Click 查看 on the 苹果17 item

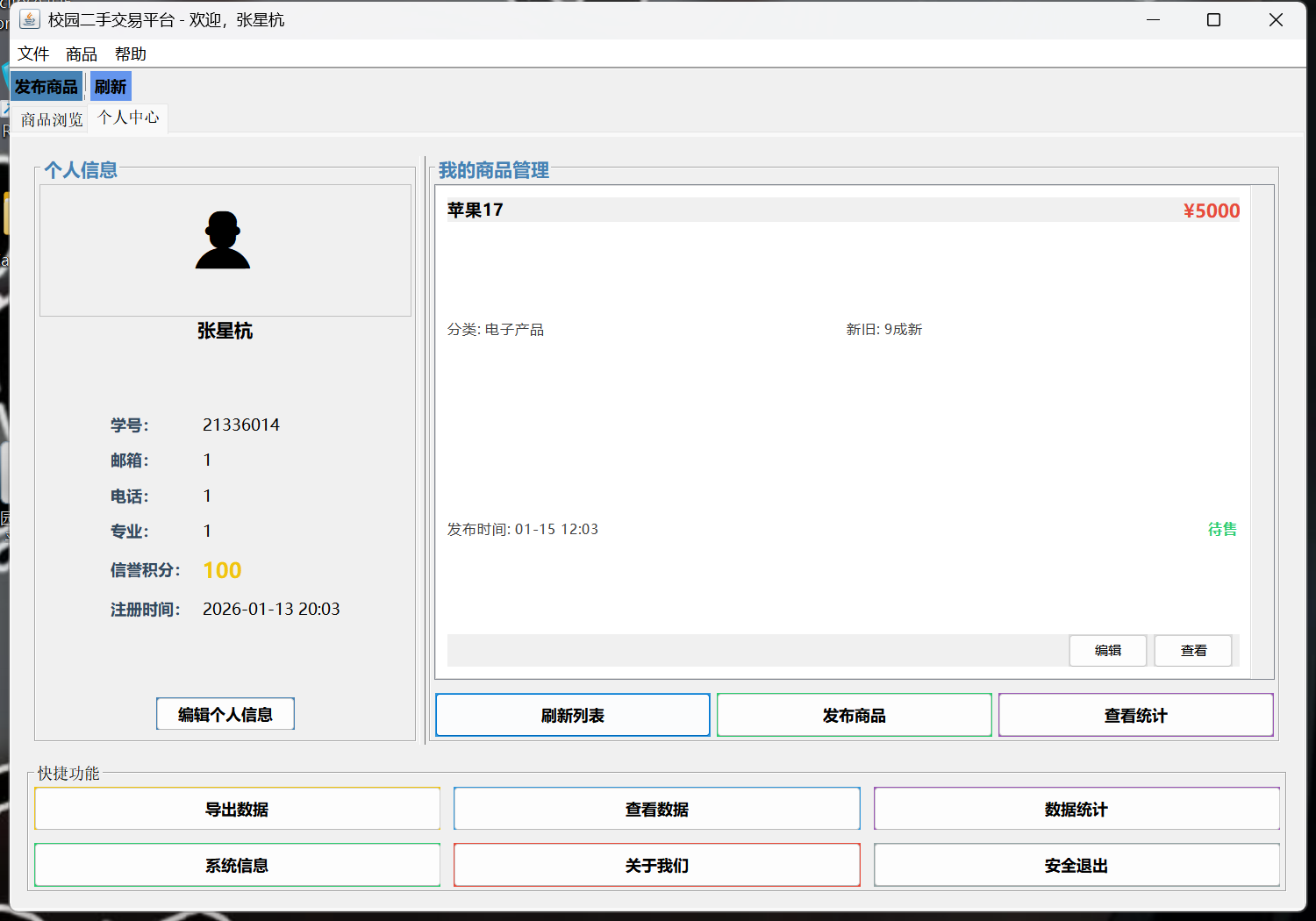(x=1193, y=650)
